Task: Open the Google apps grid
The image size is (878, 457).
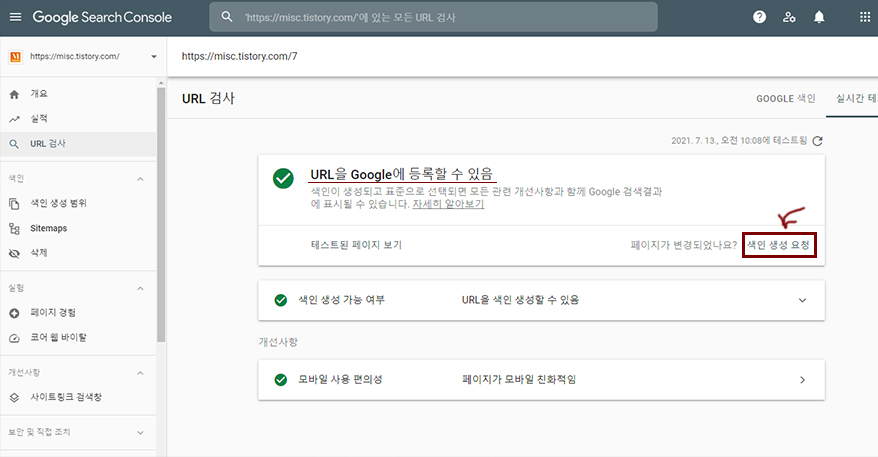Action: [x=865, y=17]
